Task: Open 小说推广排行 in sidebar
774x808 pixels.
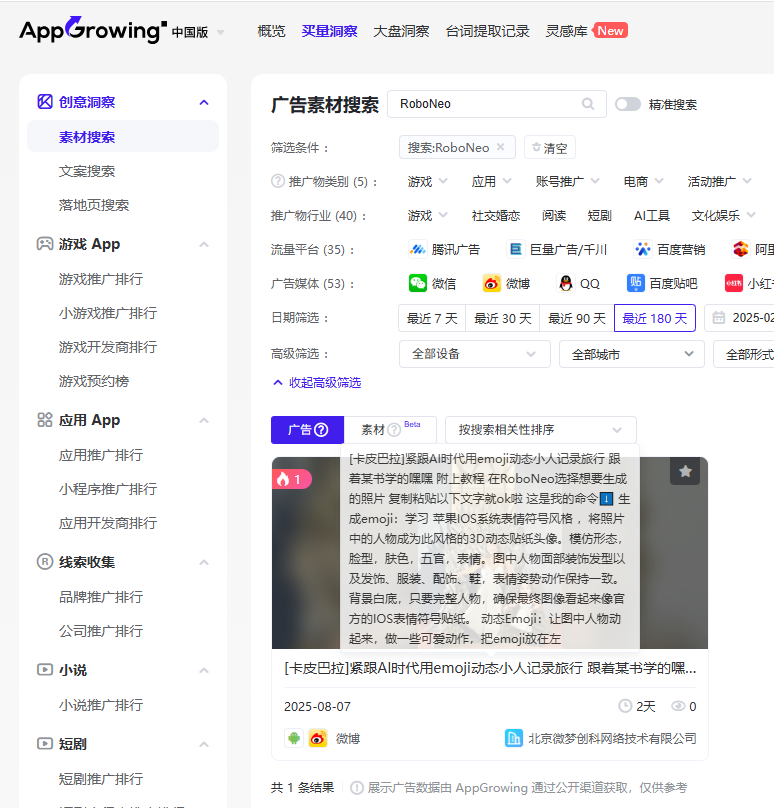Action: pyautogui.click(x=101, y=705)
